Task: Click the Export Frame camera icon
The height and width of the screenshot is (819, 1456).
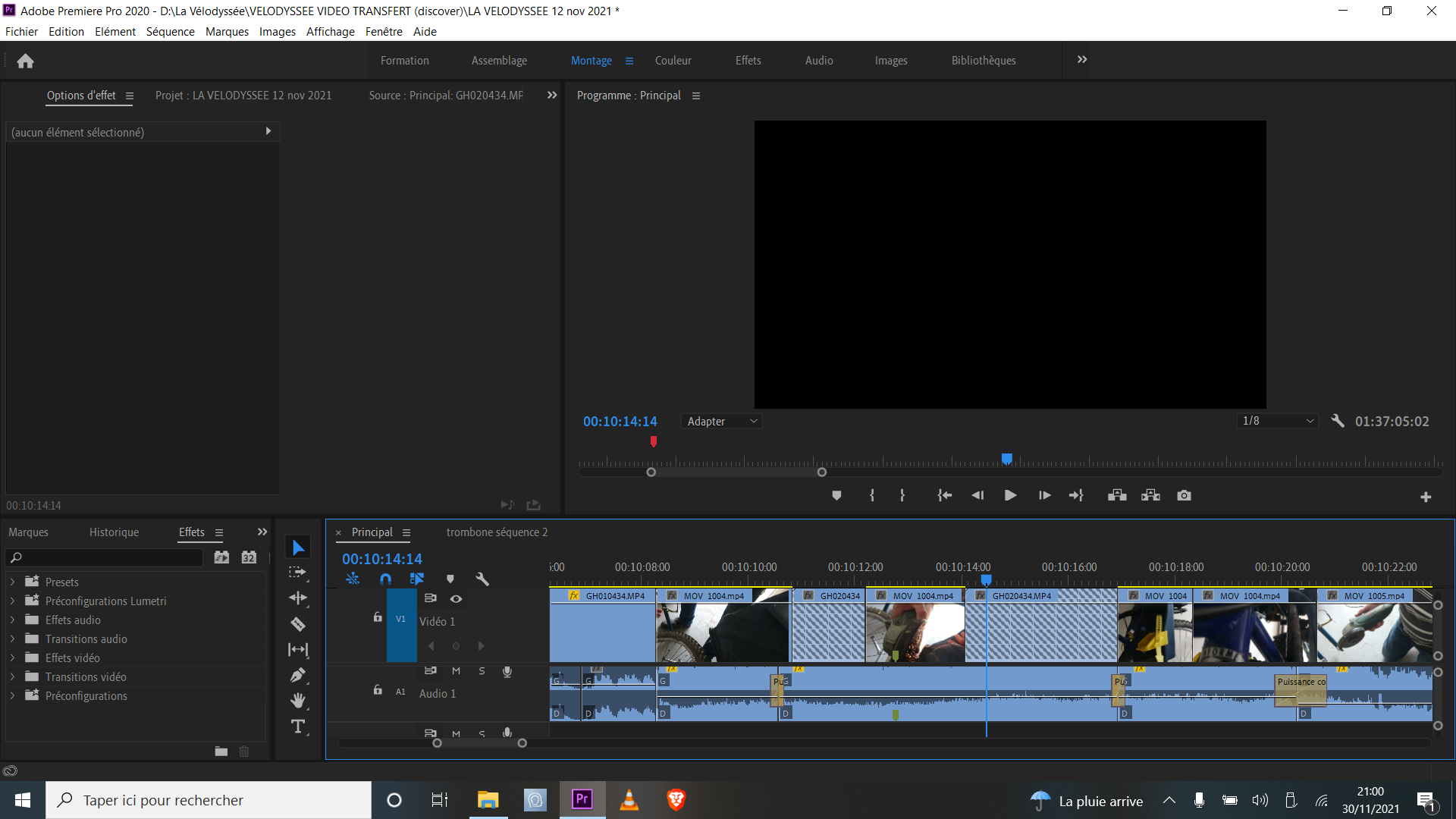Action: point(1184,495)
